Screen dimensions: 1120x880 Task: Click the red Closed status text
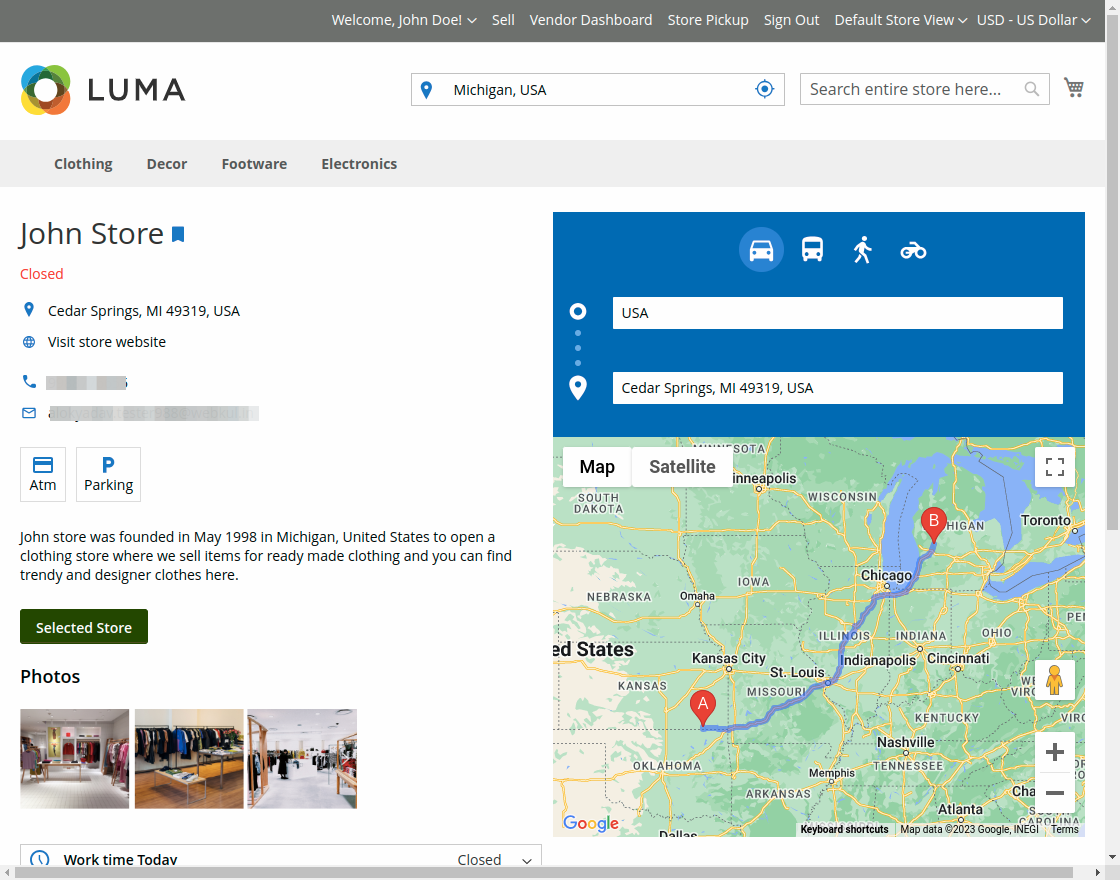point(41,274)
